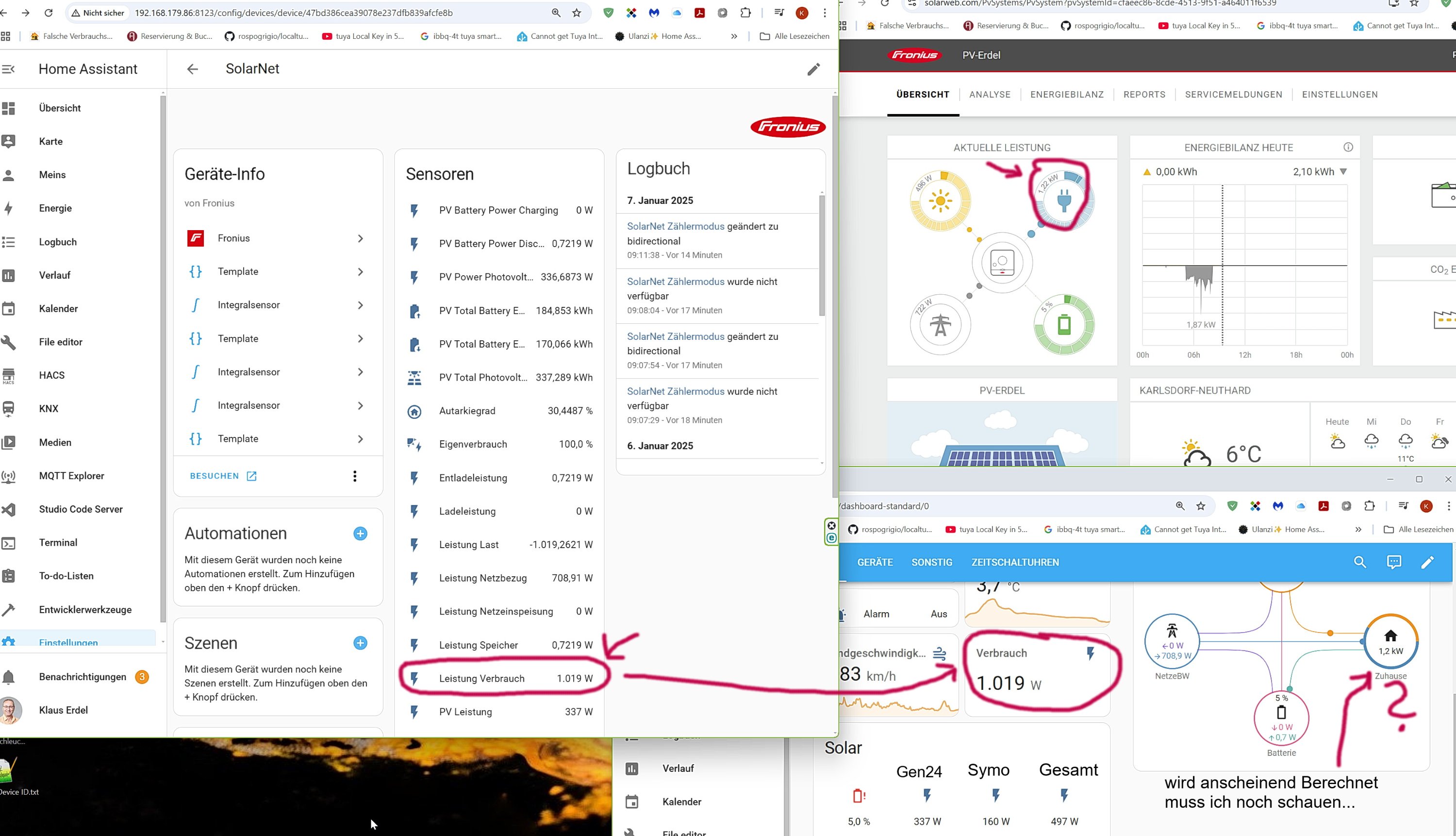Collapse the Home Assistant sidebar menu
The width and height of the screenshot is (1456, 836).
9,69
